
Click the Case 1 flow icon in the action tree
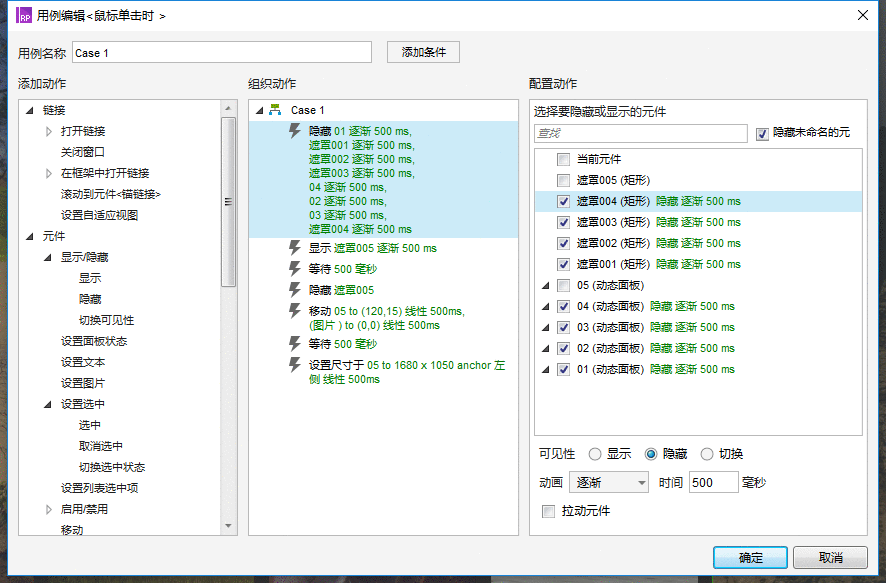[275, 110]
